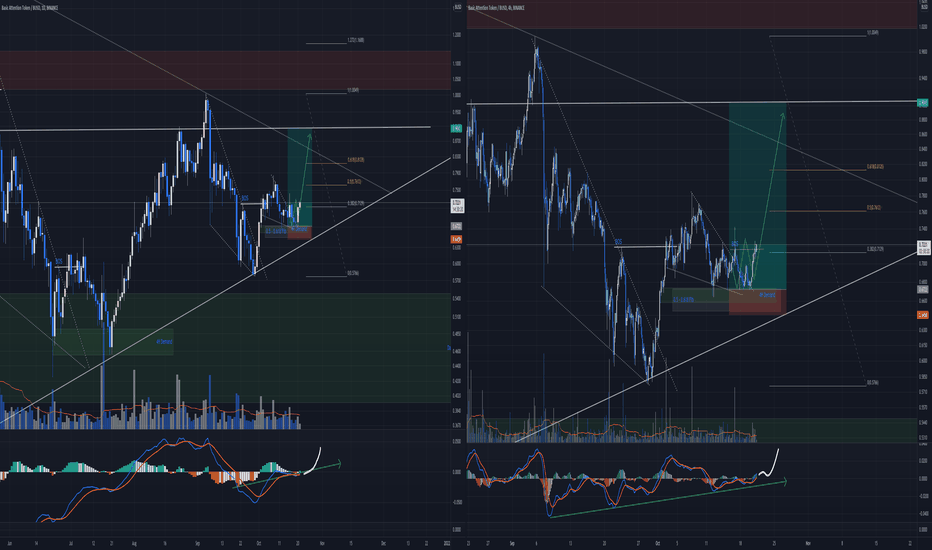932x550 pixels.
Task: Select the 0.5 Fib level label on 4h chart
Action: coord(873,208)
